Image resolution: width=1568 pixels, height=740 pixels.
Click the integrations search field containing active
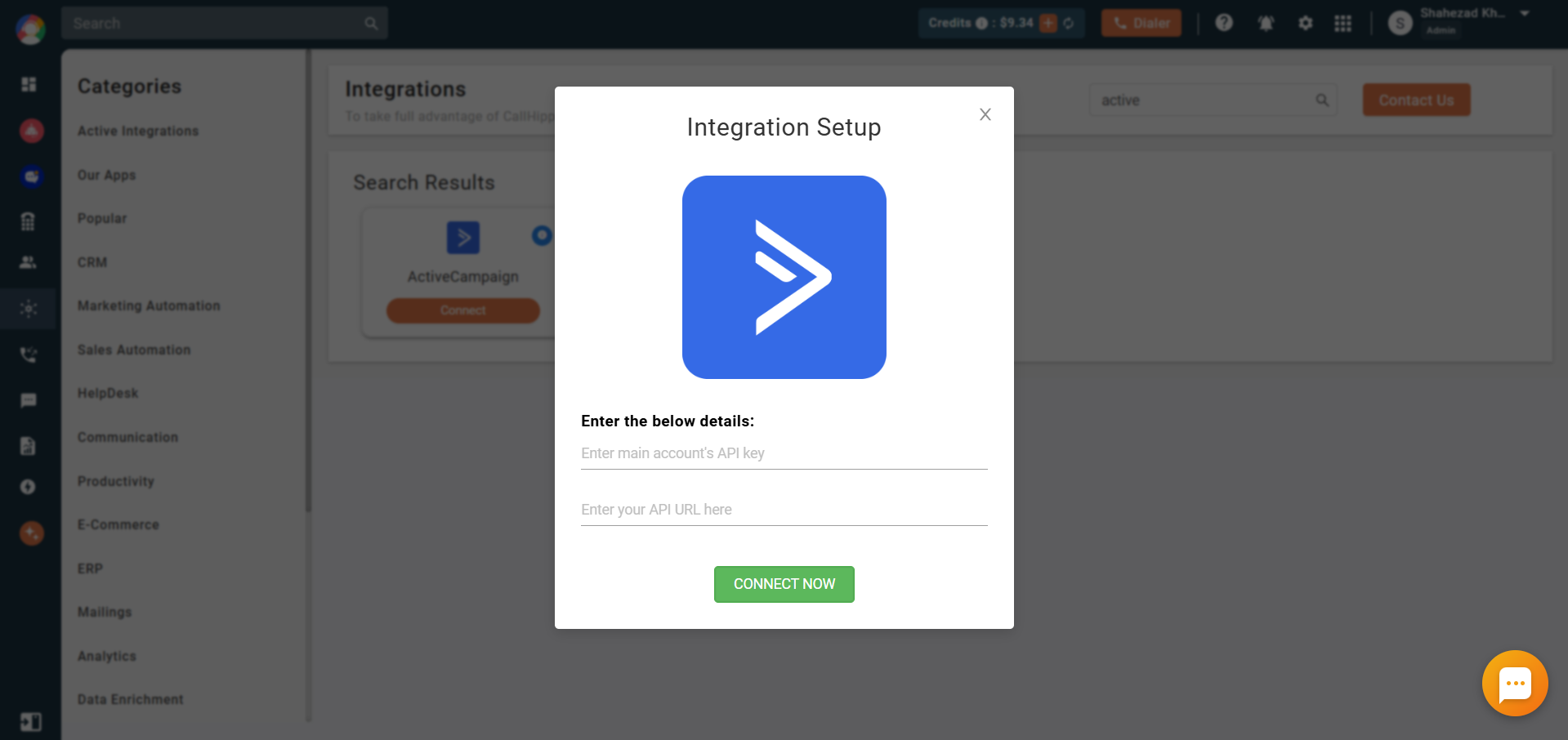point(1213,100)
